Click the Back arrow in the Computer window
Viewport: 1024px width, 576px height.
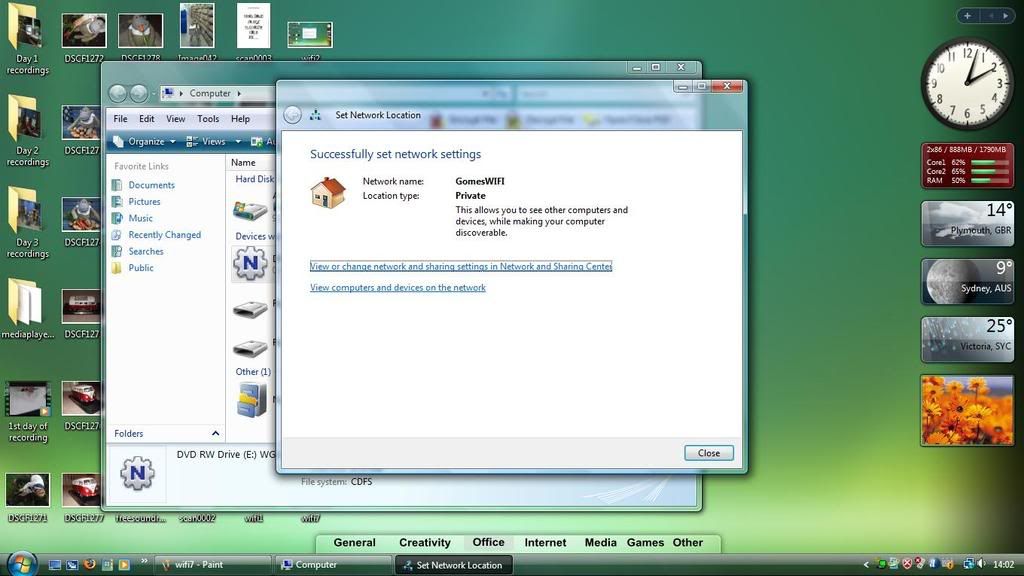click(118, 93)
